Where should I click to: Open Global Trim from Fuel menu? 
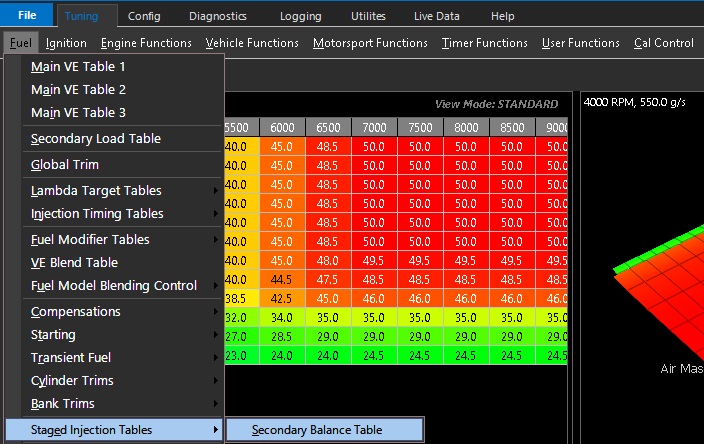pyautogui.click(x=64, y=165)
